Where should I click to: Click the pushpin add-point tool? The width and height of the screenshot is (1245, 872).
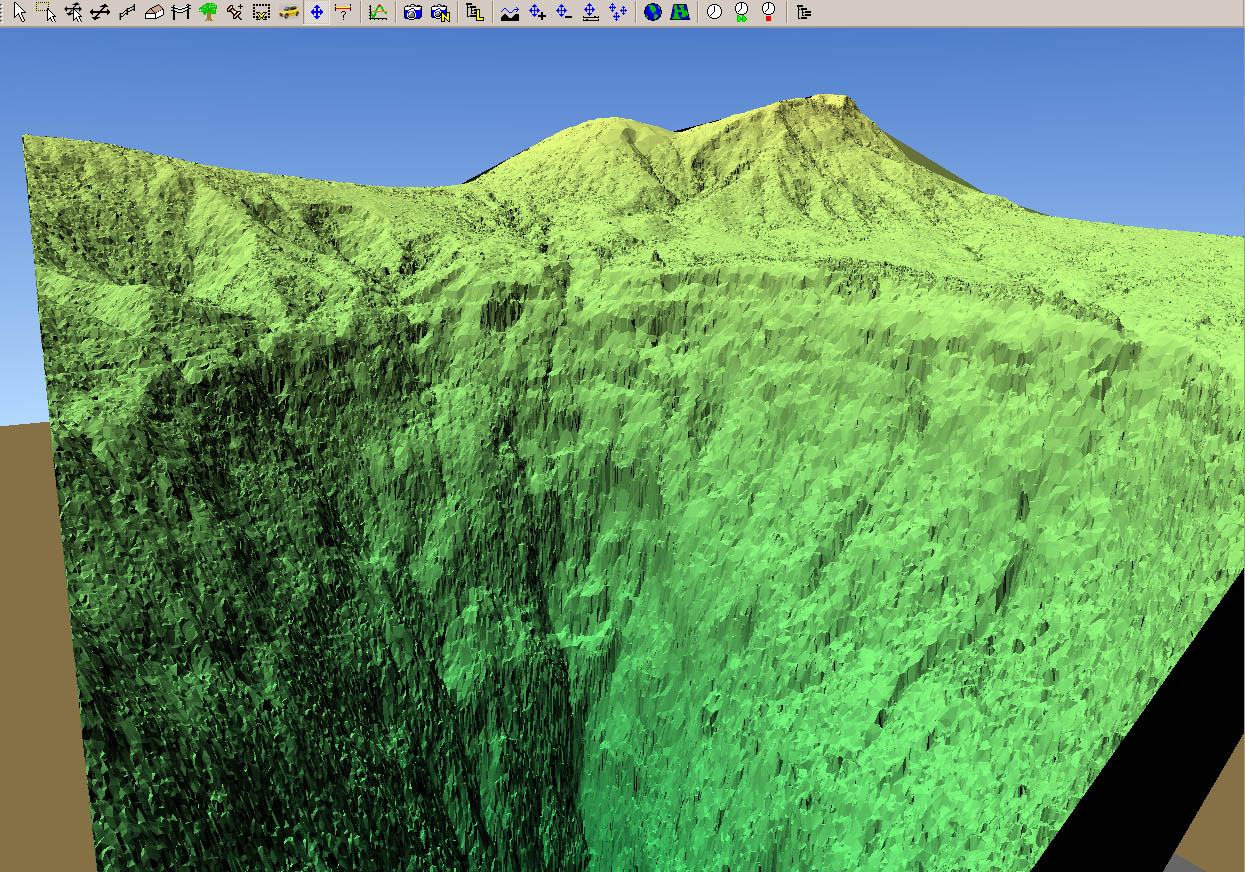tap(234, 13)
